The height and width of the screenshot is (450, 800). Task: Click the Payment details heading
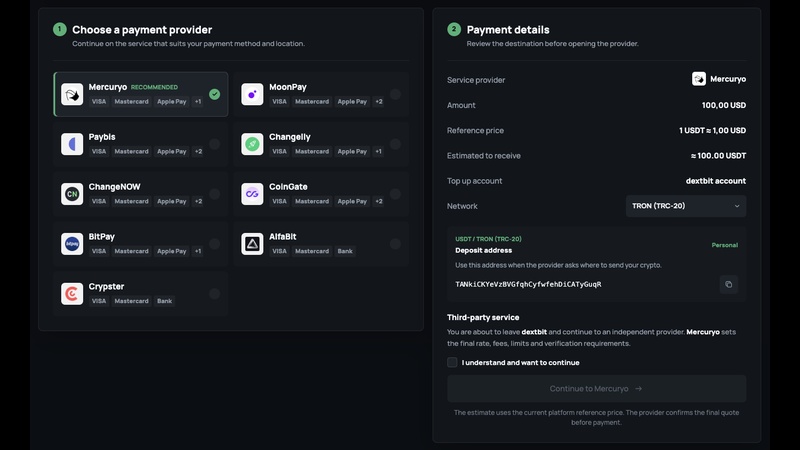coord(508,30)
